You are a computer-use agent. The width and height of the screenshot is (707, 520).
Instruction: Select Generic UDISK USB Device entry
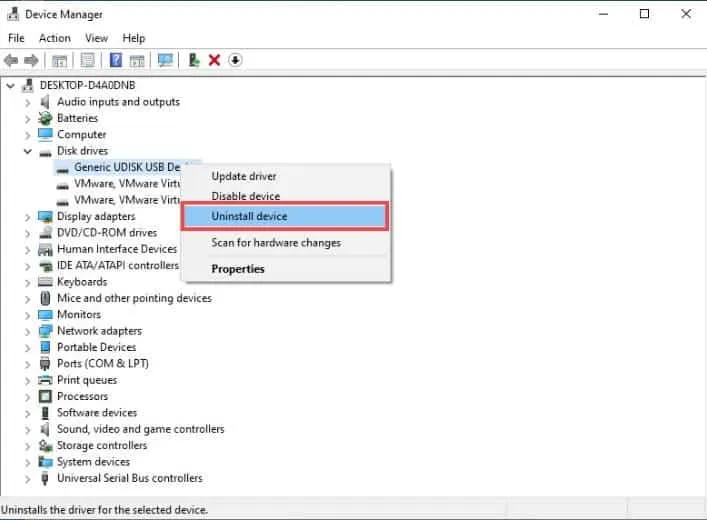[127, 167]
